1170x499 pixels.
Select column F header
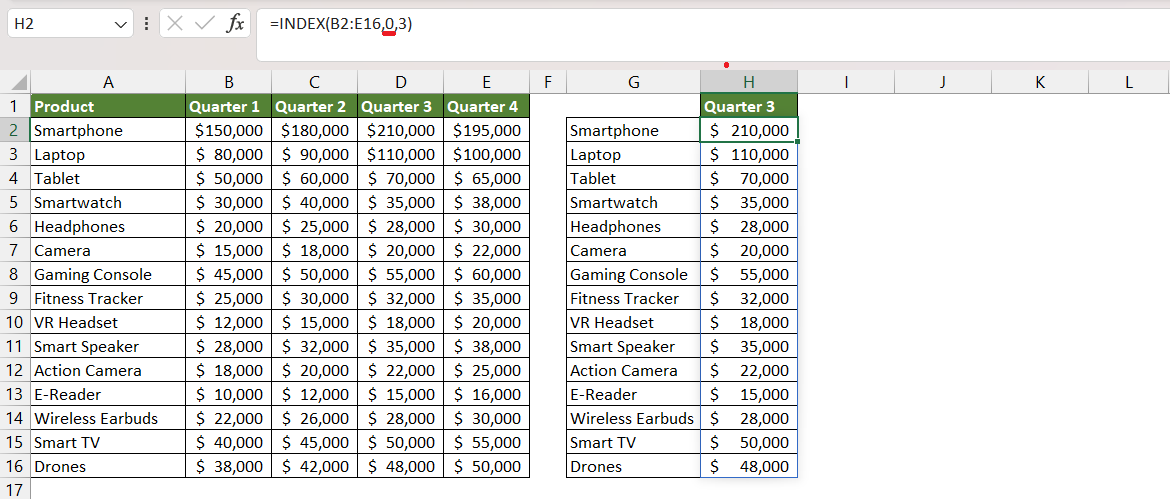(548, 82)
